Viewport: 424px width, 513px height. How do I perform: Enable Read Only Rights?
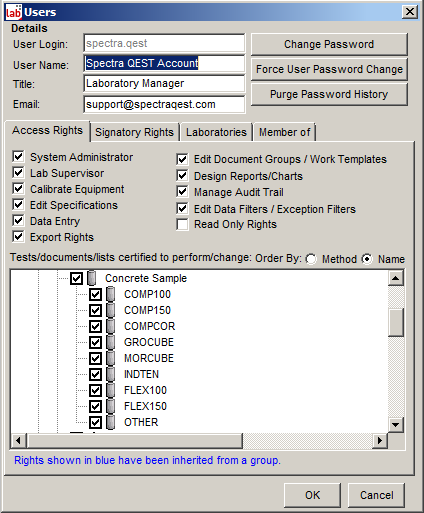pyautogui.click(x=182, y=224)
